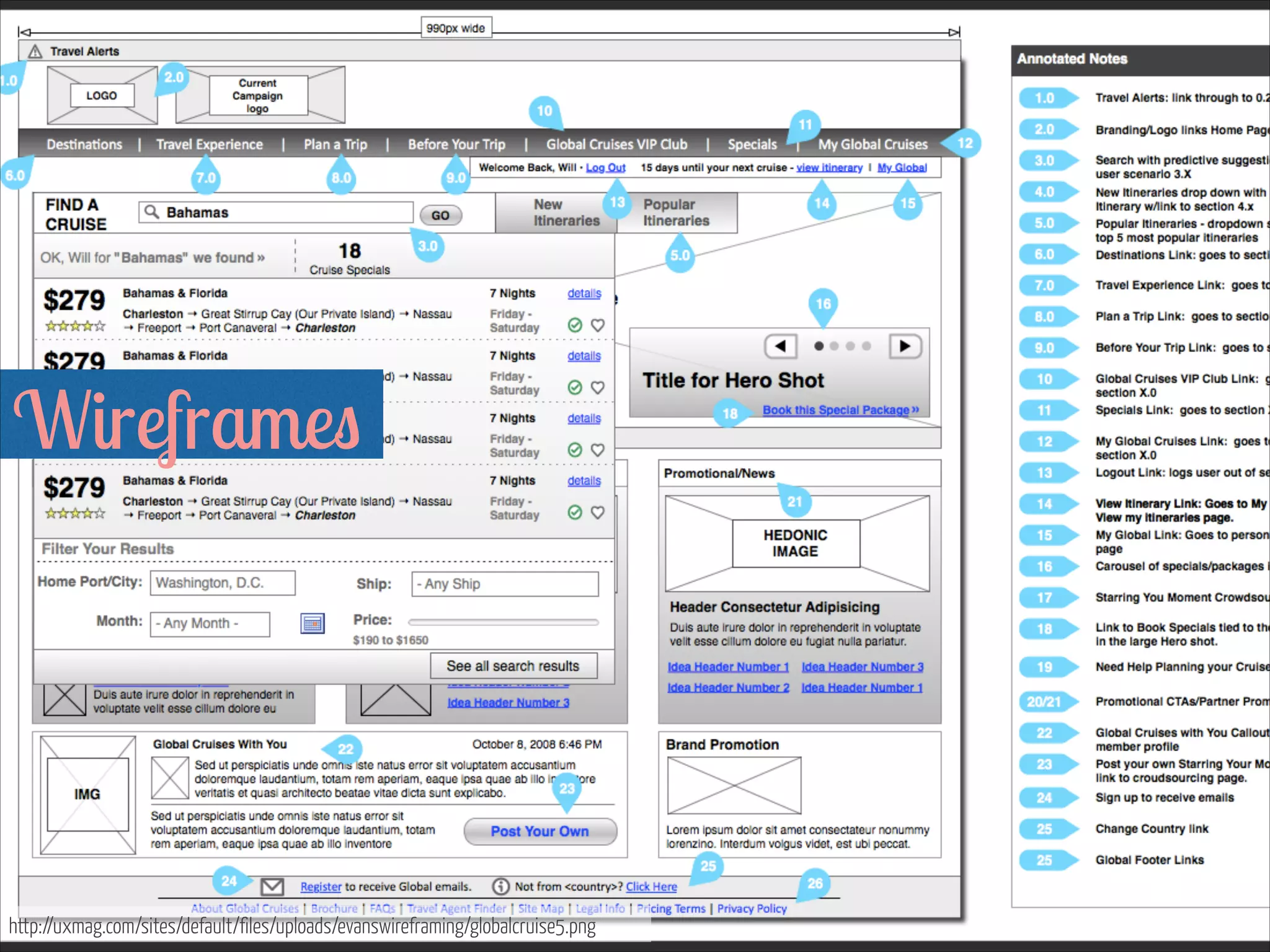Focus the Bahamas cruise search field
1270x952 pixels.
point(276,213)
